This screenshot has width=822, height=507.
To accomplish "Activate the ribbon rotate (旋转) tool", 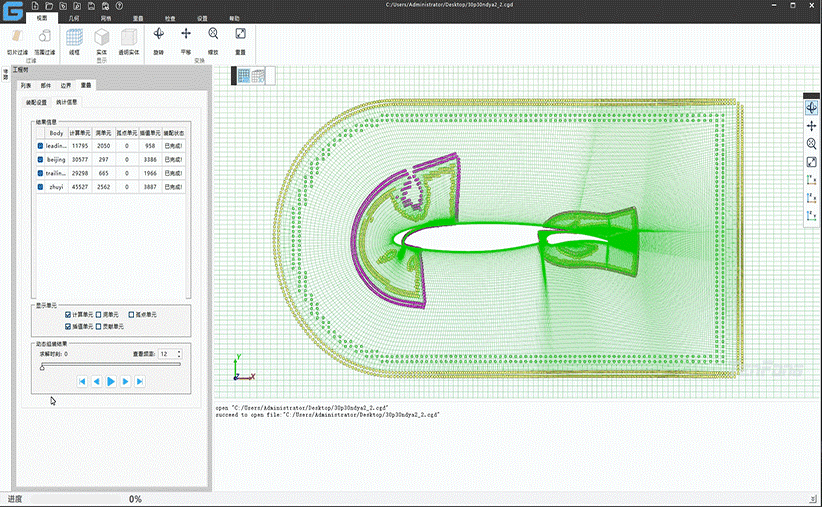I will pyautogui.click(x=158, y=41).
